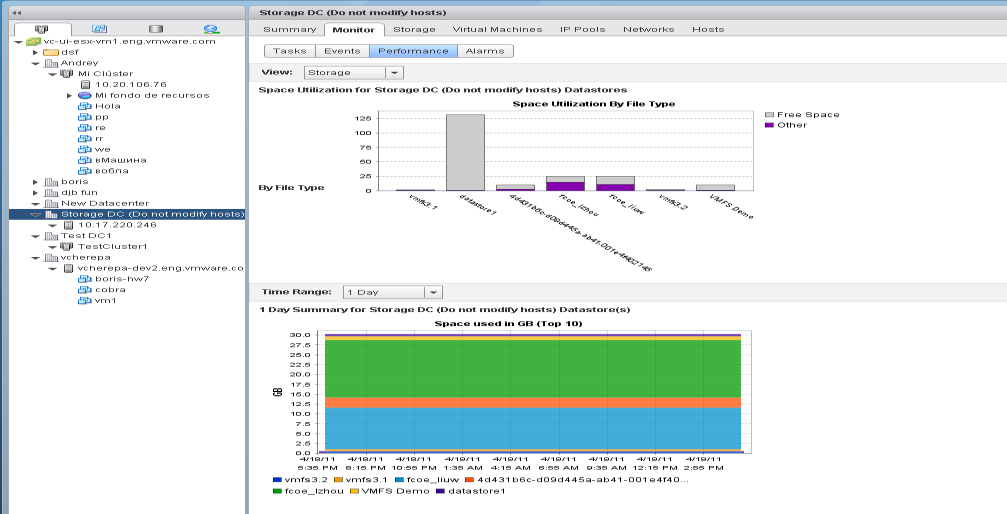Click the VM icon next to вобла
This screenshot has width=1007, height=514.
(x=84, y=171)
